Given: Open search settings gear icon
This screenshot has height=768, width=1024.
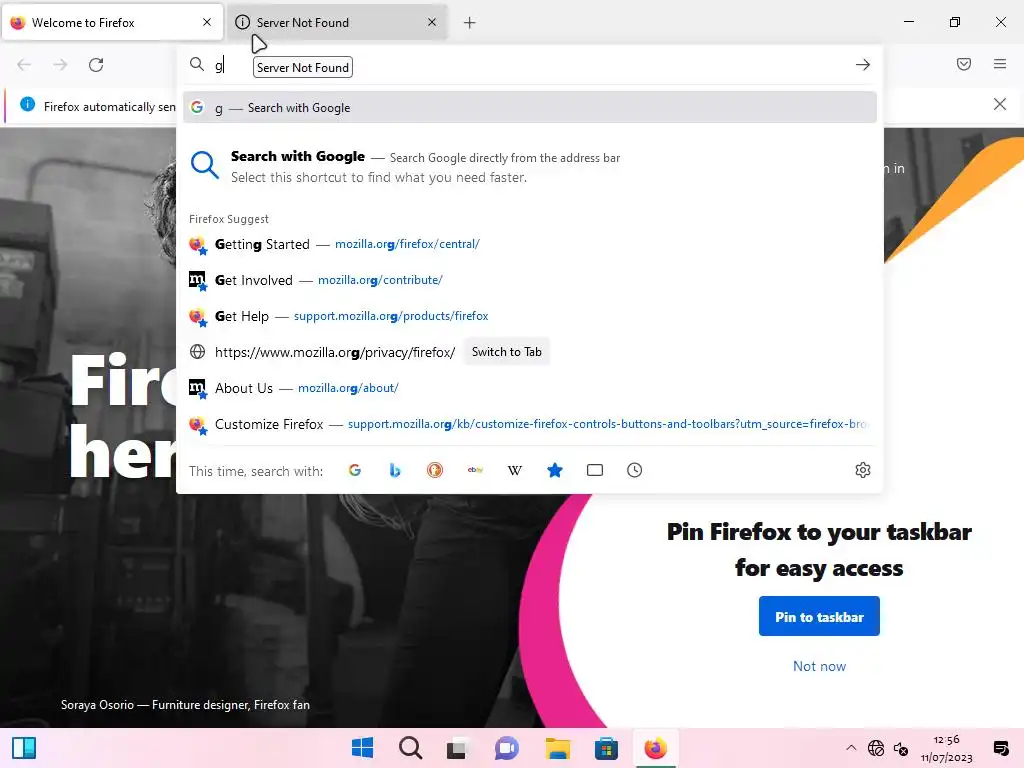Looking at the screenshot, I should pyautogui.click(x=863, y=470).
